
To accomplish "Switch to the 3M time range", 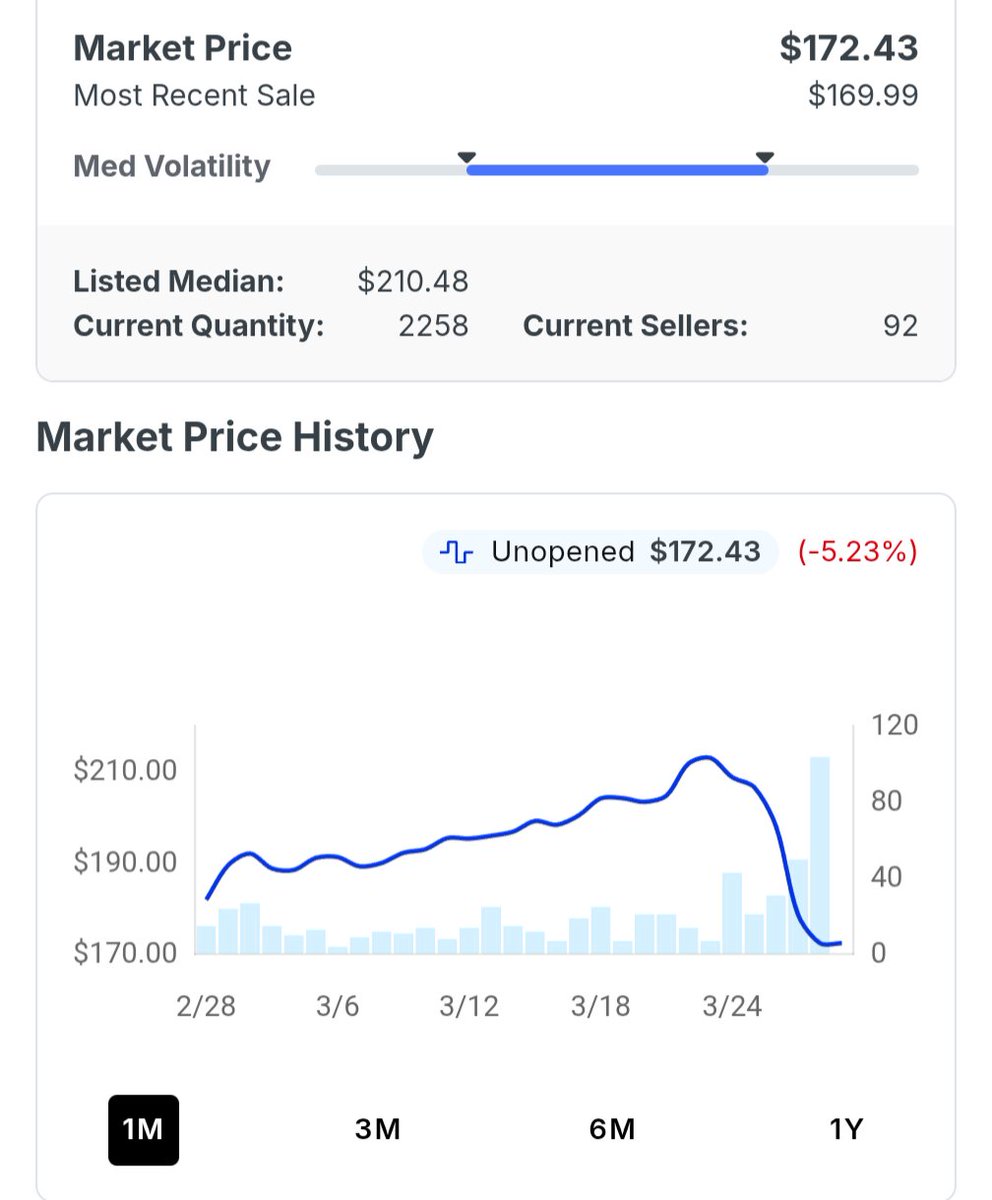I will (x=377, y=1130).
